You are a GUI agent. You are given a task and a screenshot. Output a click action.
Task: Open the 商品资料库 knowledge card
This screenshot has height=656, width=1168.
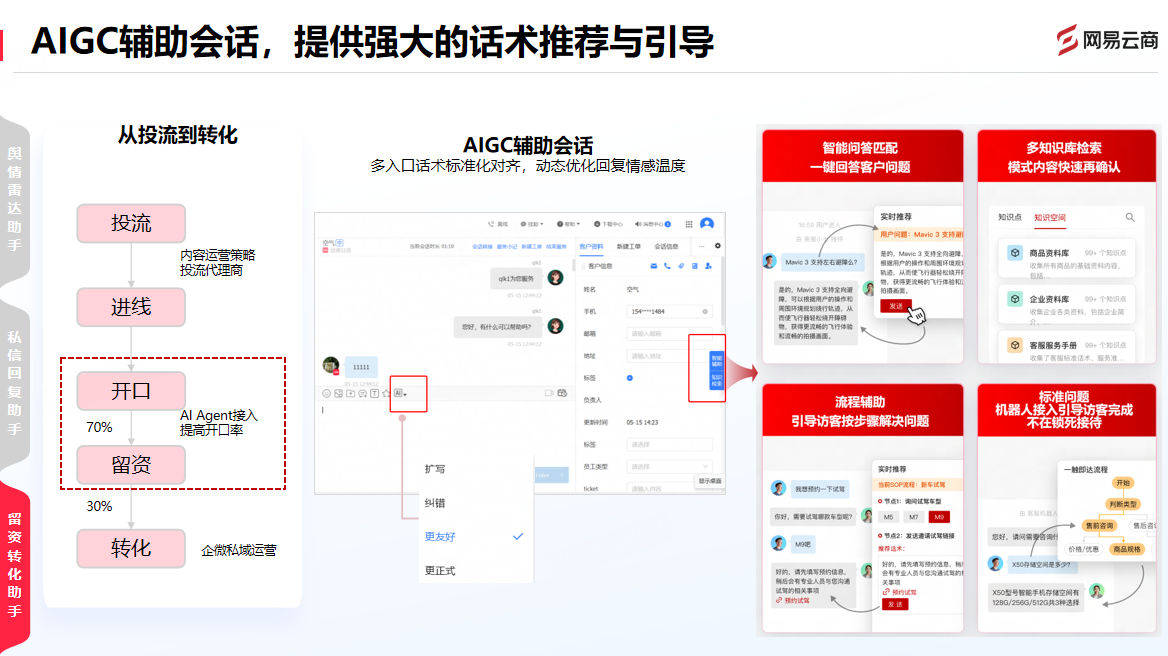tap(1067, 258)
